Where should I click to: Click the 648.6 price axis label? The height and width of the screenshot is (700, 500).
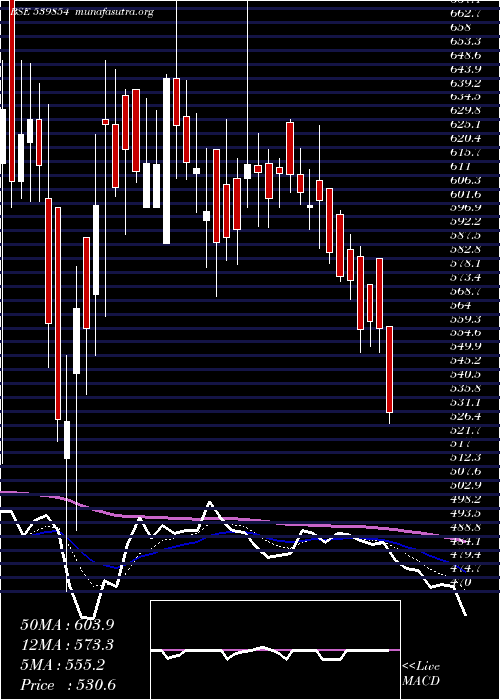[x=466, y=55]
